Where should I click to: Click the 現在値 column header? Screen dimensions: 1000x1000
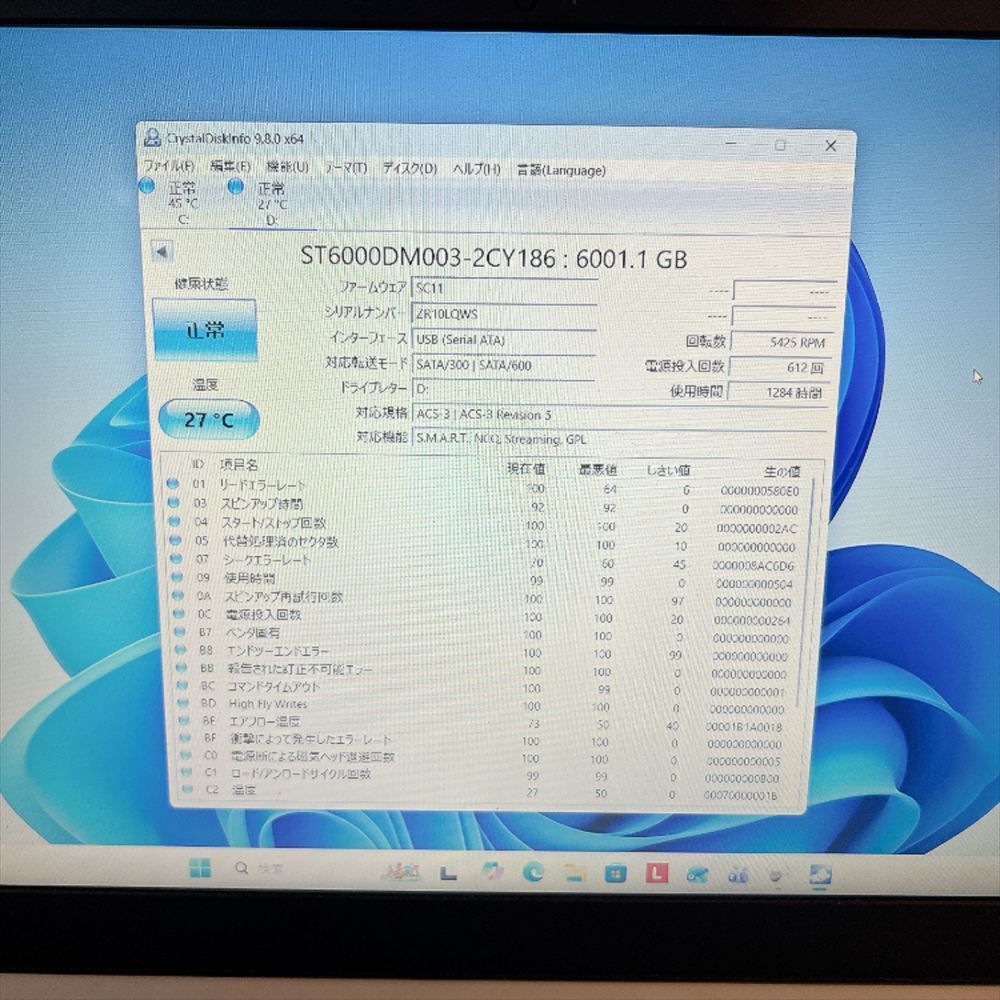(526, 469)
